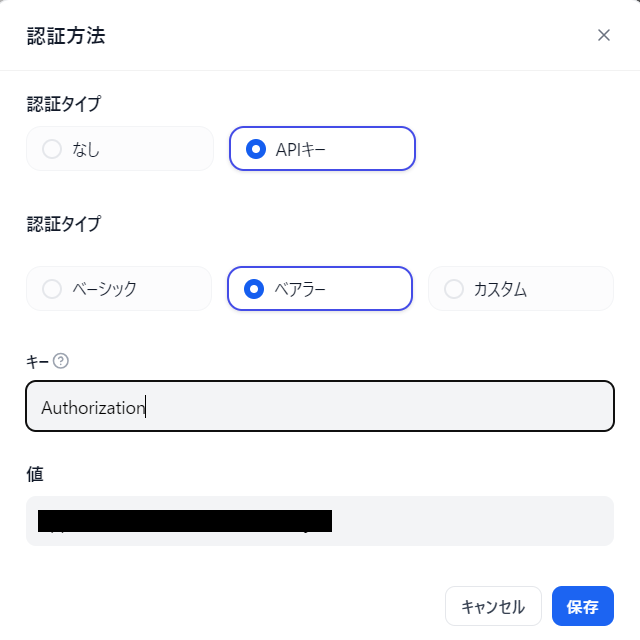Image resolution: width=640 pixels, height=640 pixels.
Task: Click the empty radio circle beside なし
Action: click(x=52, y=149)
